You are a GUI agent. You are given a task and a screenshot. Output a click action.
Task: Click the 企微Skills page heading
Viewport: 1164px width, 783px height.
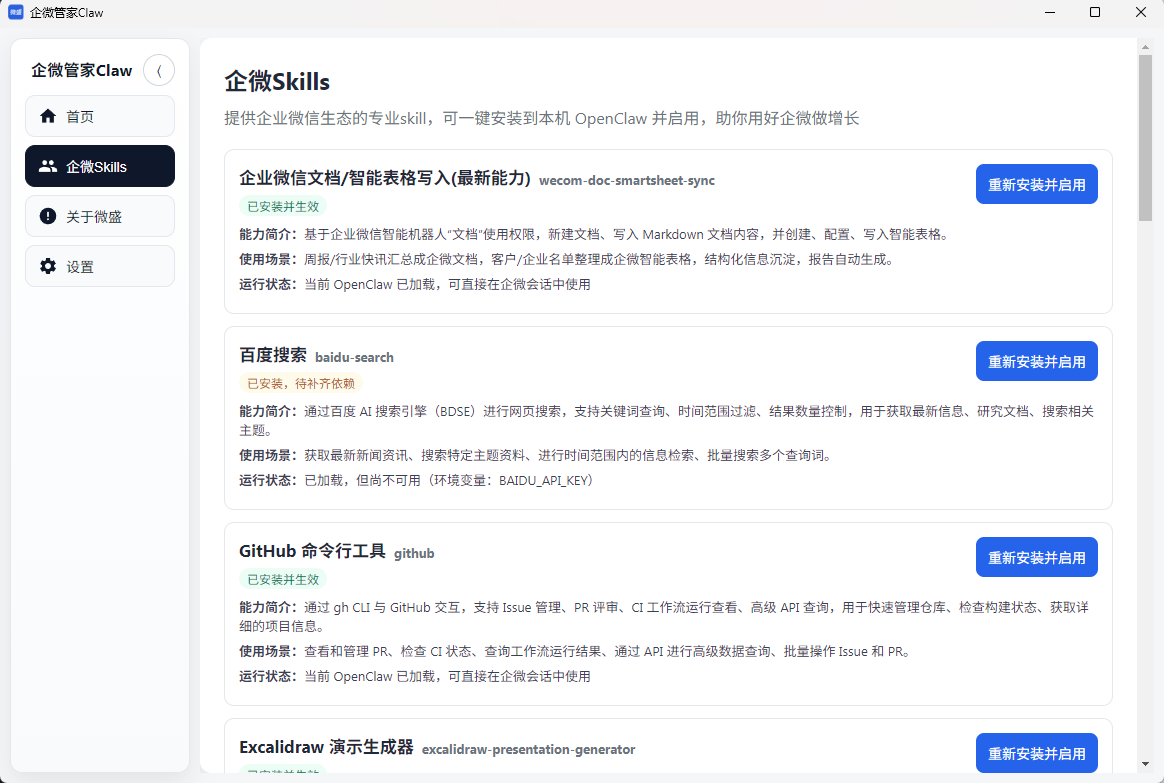pos(277,82)
